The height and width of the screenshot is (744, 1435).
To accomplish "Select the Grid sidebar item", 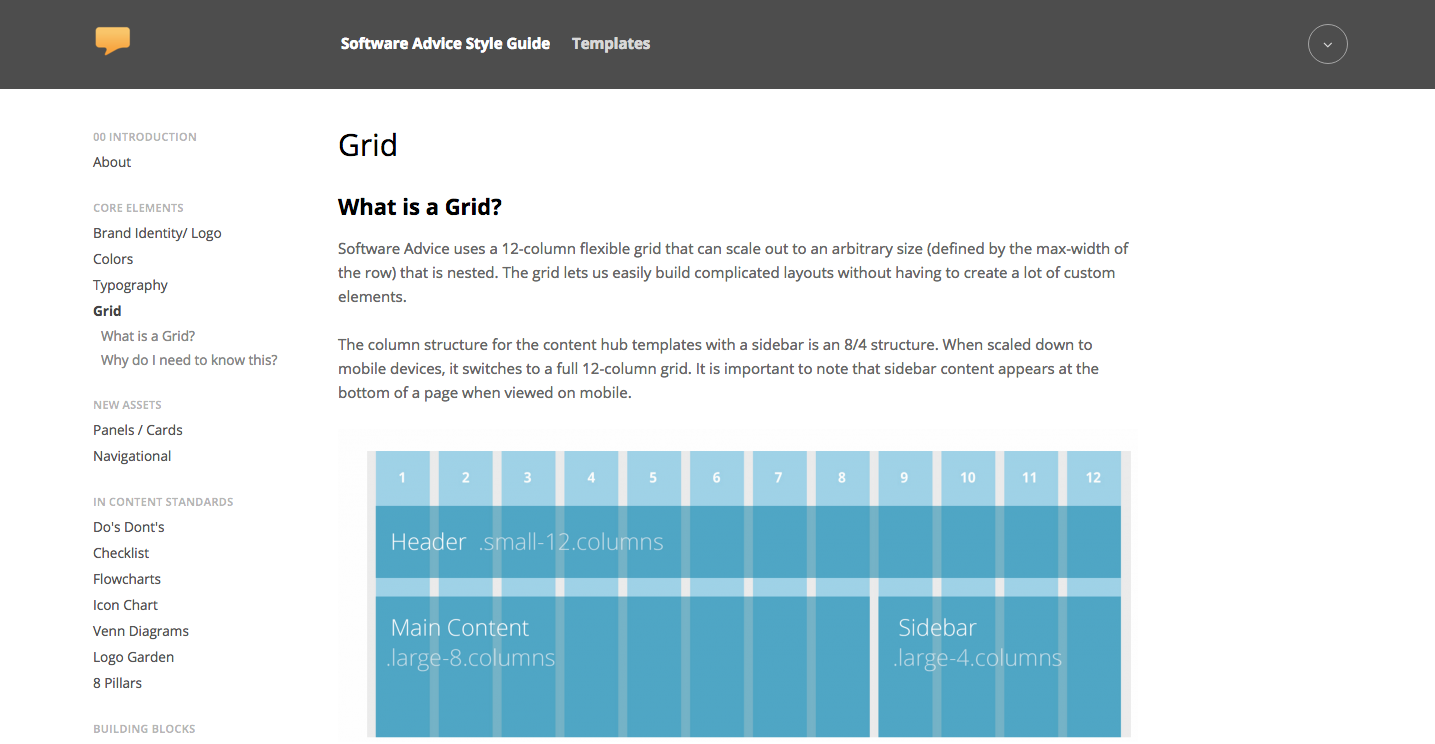I will click(107, 311).
